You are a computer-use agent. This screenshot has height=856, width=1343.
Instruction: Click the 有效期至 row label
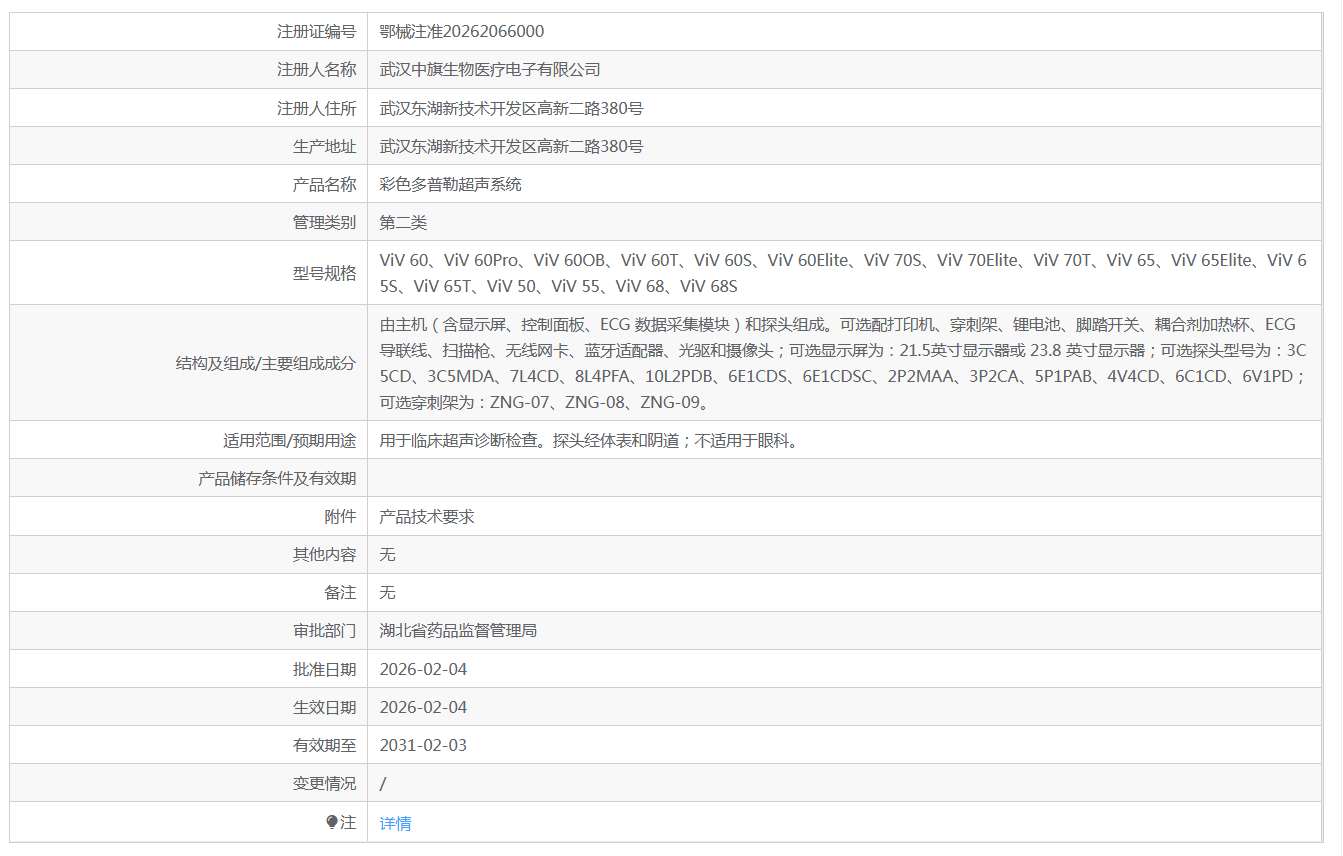tap(324, 745)
